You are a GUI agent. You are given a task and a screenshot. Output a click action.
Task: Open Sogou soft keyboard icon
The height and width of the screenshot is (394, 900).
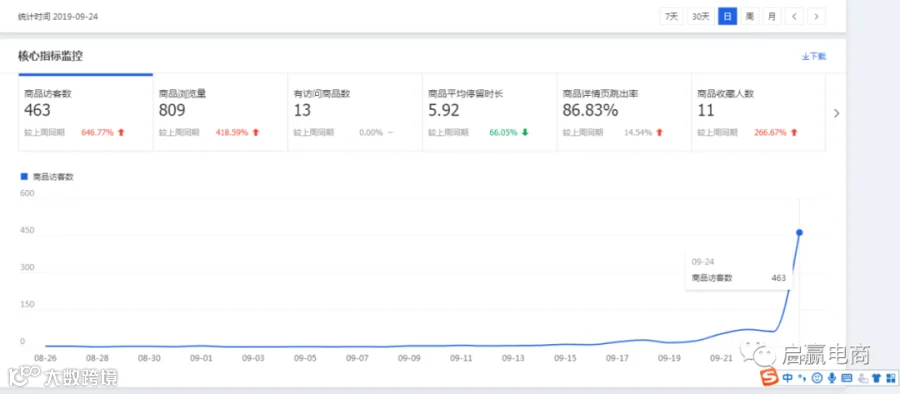(x=847, y=378)
